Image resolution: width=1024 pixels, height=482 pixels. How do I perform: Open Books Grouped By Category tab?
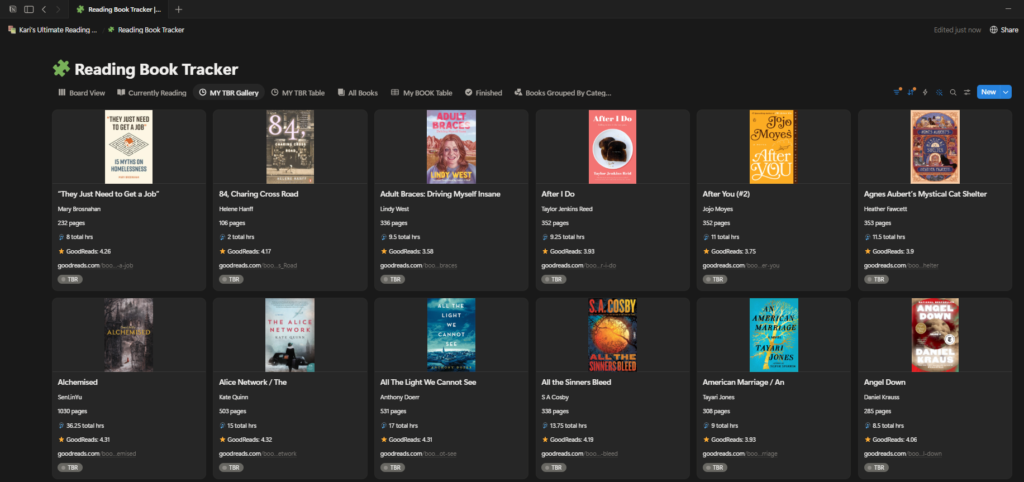coord(563,93)
